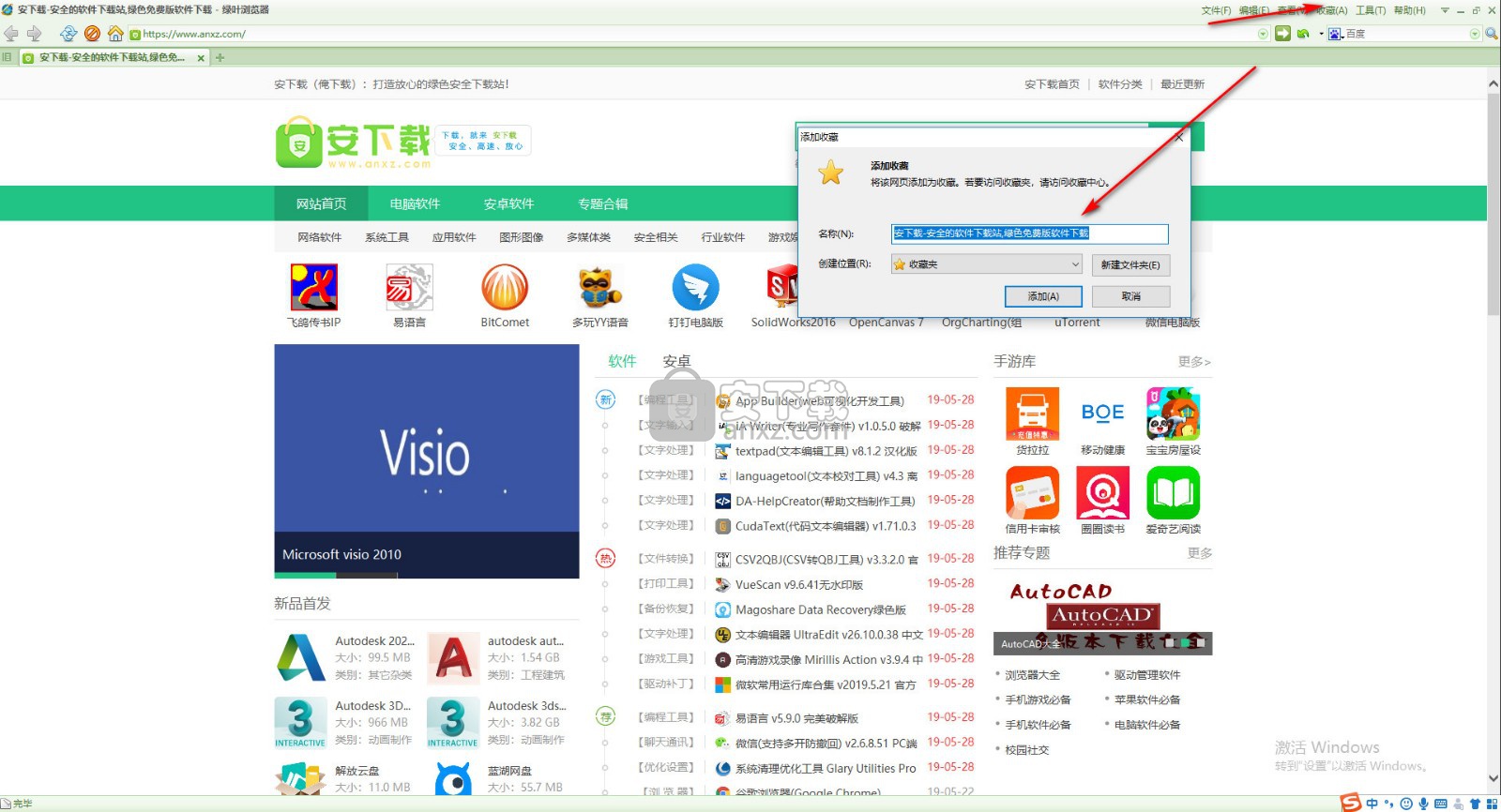Toggle Chinese input mode 中 indicator
1501x812 pixels.
click(1372, 804)
